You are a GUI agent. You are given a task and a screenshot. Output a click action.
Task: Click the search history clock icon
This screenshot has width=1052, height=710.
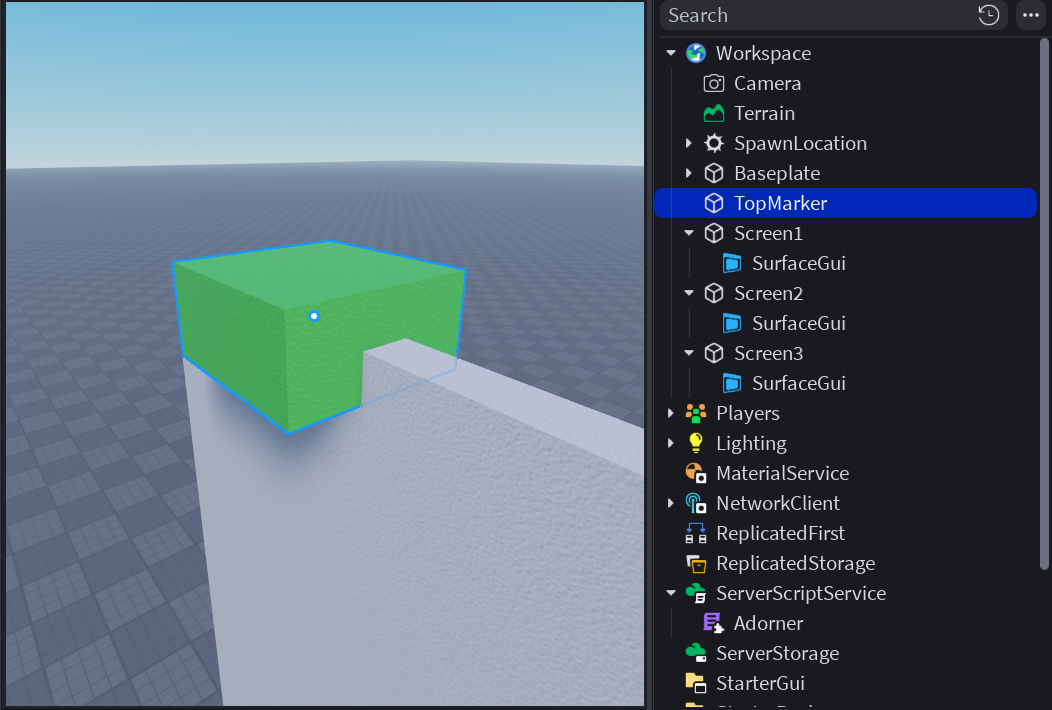click(988, 15)
